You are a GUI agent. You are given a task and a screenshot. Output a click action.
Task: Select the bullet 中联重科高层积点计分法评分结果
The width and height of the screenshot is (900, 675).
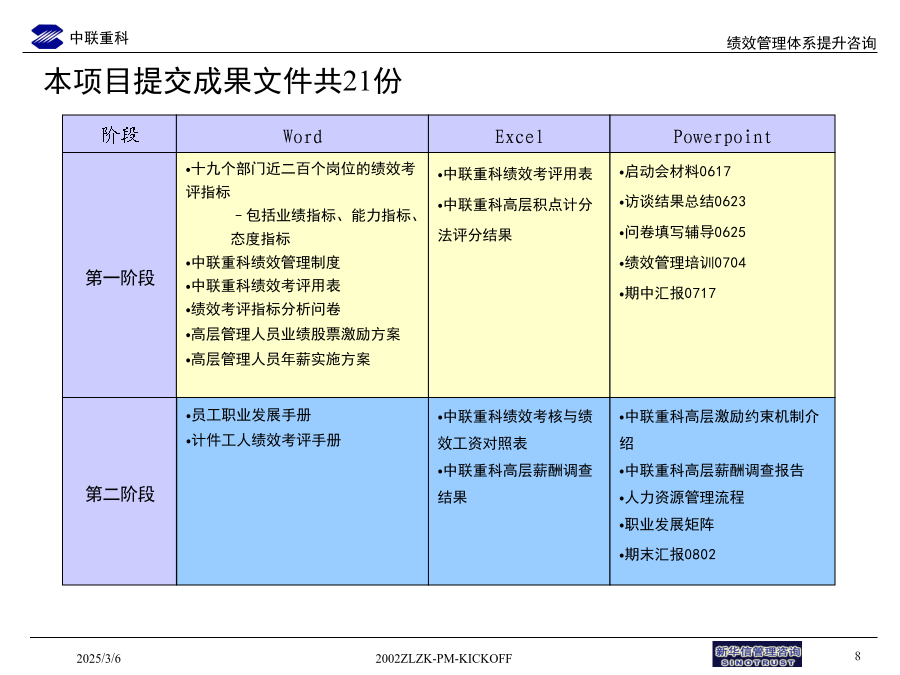point(515,220)
